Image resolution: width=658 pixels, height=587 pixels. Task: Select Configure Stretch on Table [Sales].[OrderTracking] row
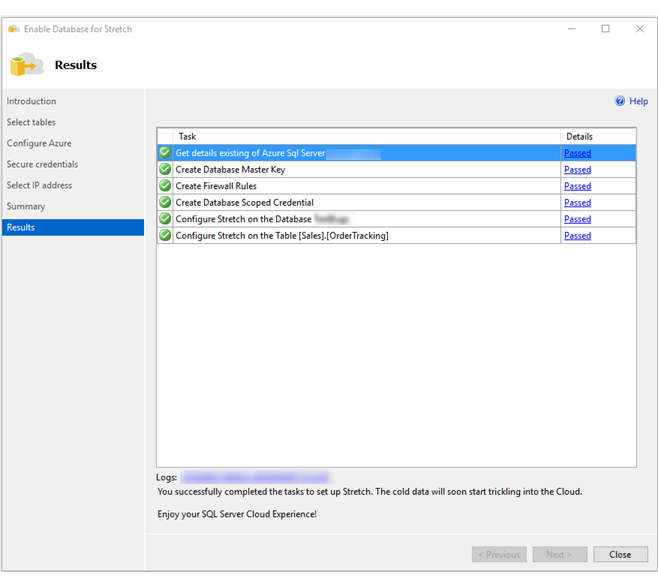(x=397, y=235)
